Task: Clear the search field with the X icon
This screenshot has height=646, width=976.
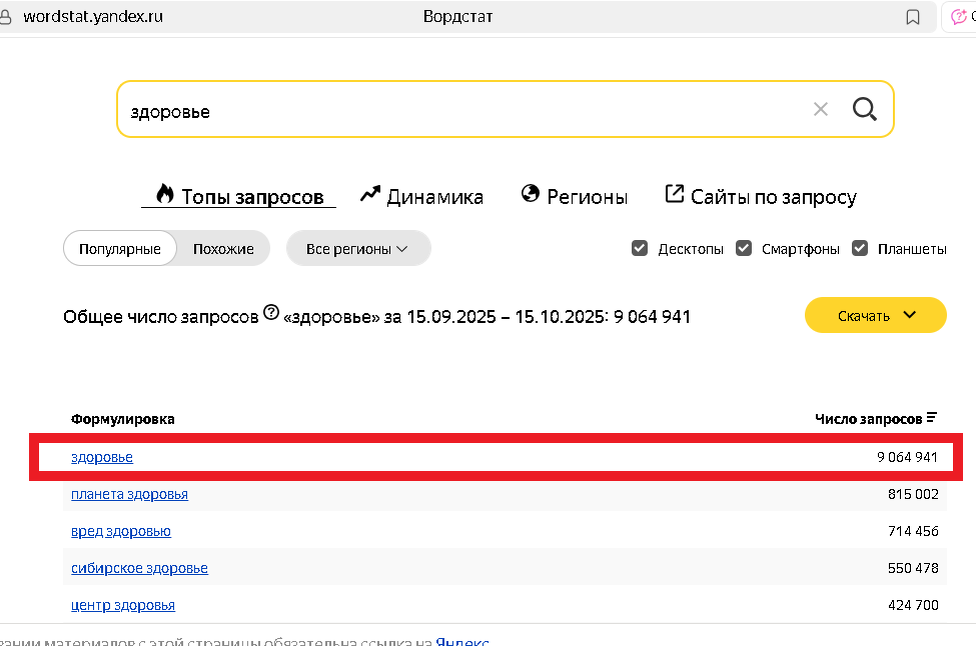Action: [821, 109]
